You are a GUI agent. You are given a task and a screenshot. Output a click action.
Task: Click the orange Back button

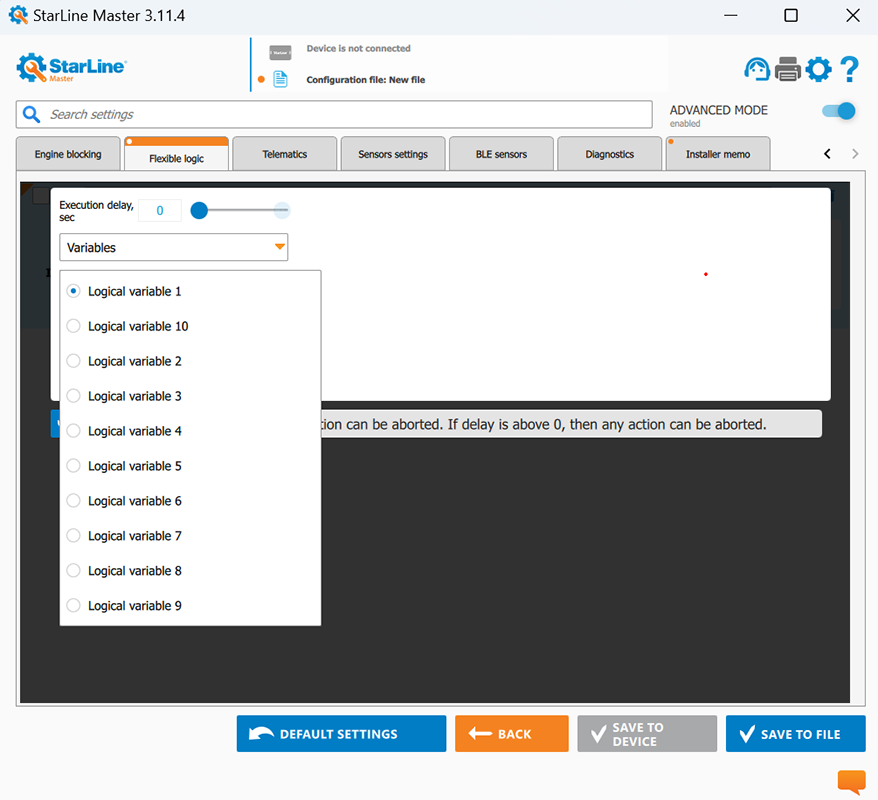click(512, 733)
